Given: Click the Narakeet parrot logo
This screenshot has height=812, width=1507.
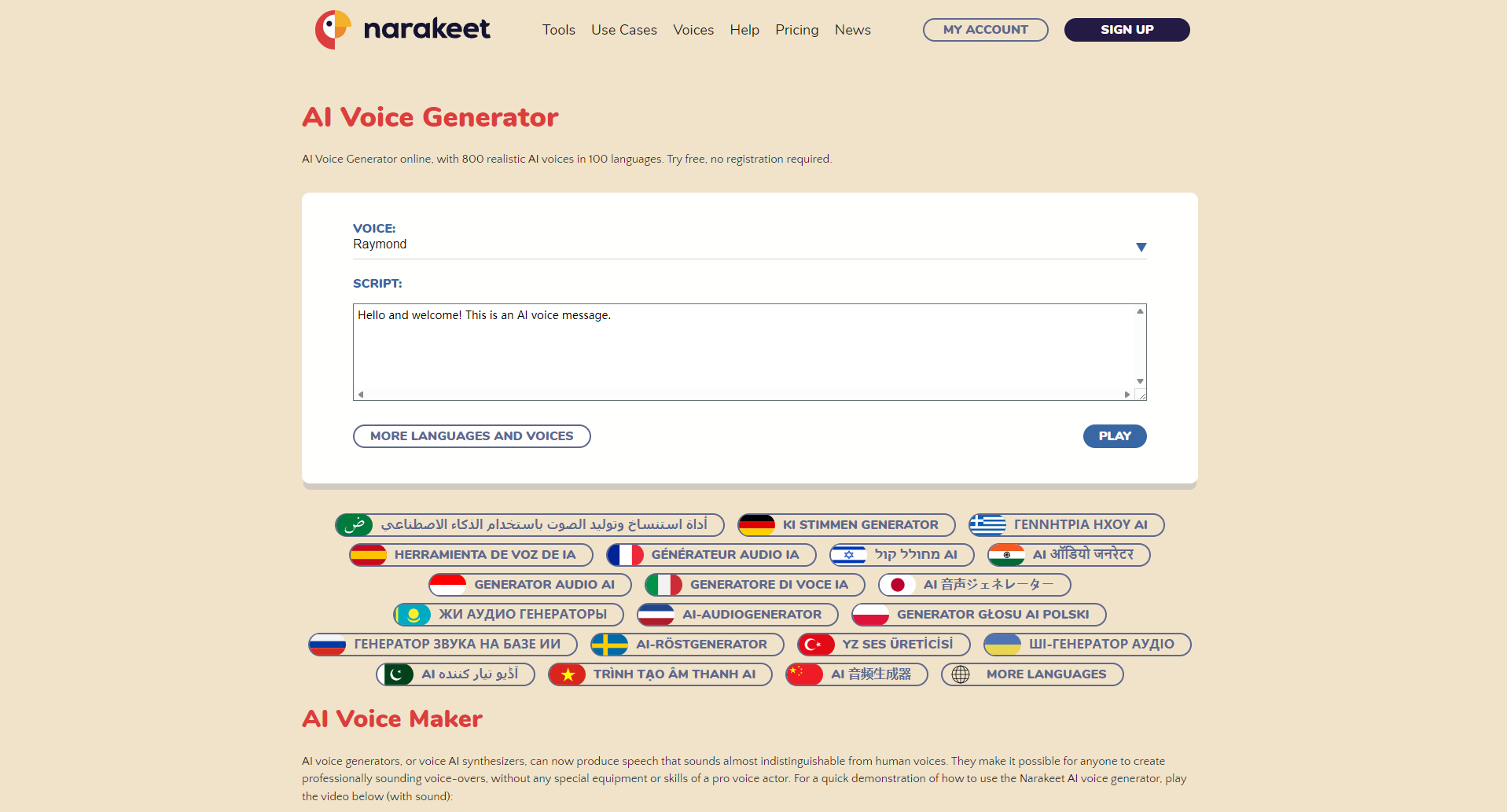Looking at the screenshot, I should click(333, 29).
